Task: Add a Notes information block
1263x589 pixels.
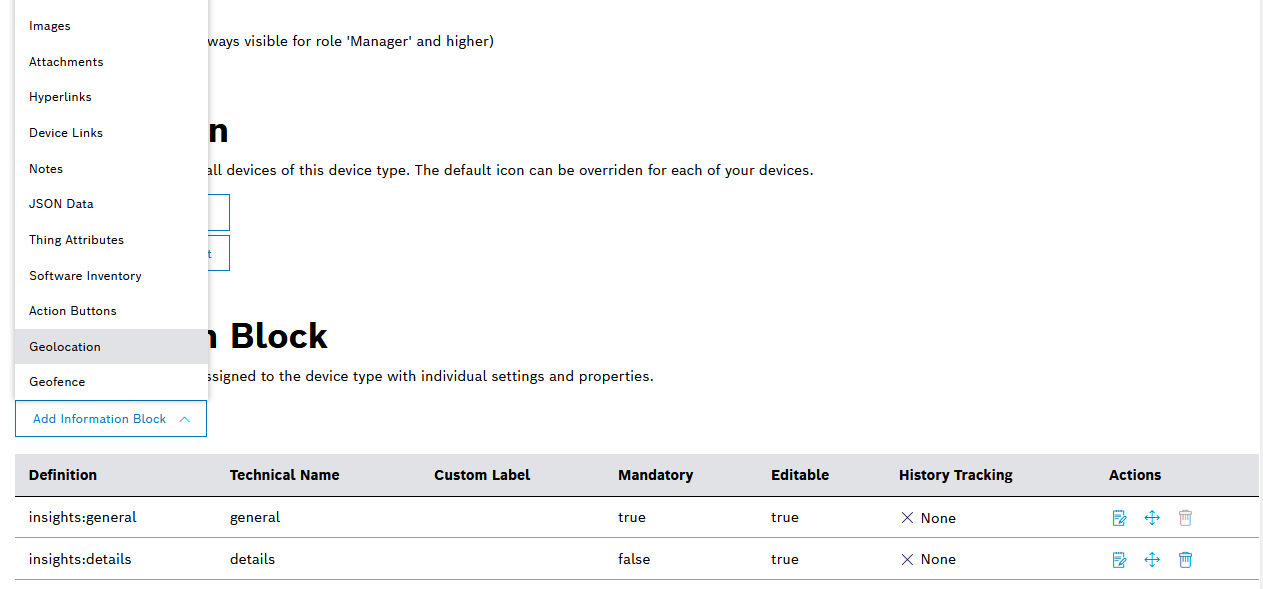Action: pos(46,169)
